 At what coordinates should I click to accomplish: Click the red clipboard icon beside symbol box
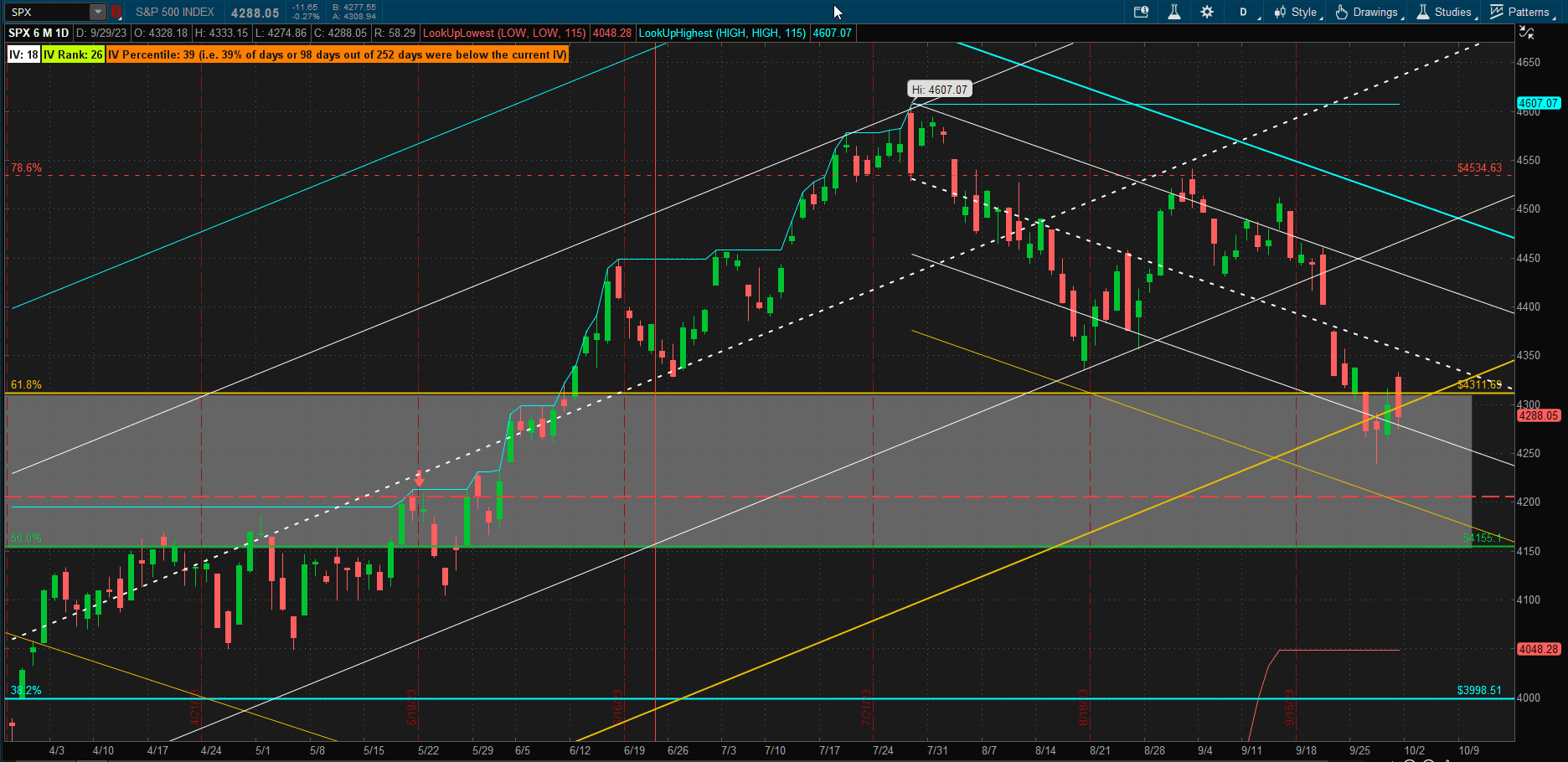click(116, 12)
